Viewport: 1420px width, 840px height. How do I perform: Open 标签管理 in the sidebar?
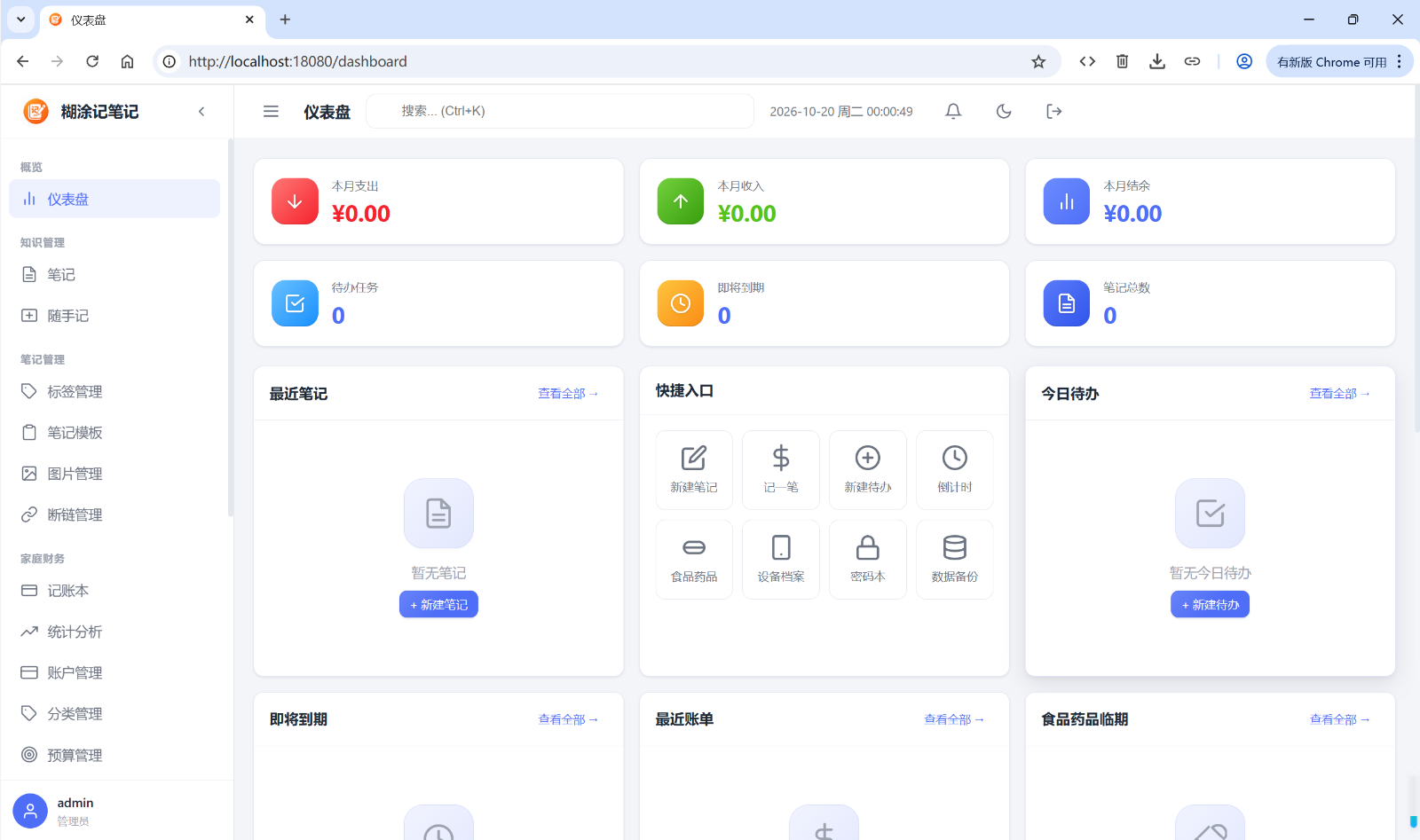point(114,391)
